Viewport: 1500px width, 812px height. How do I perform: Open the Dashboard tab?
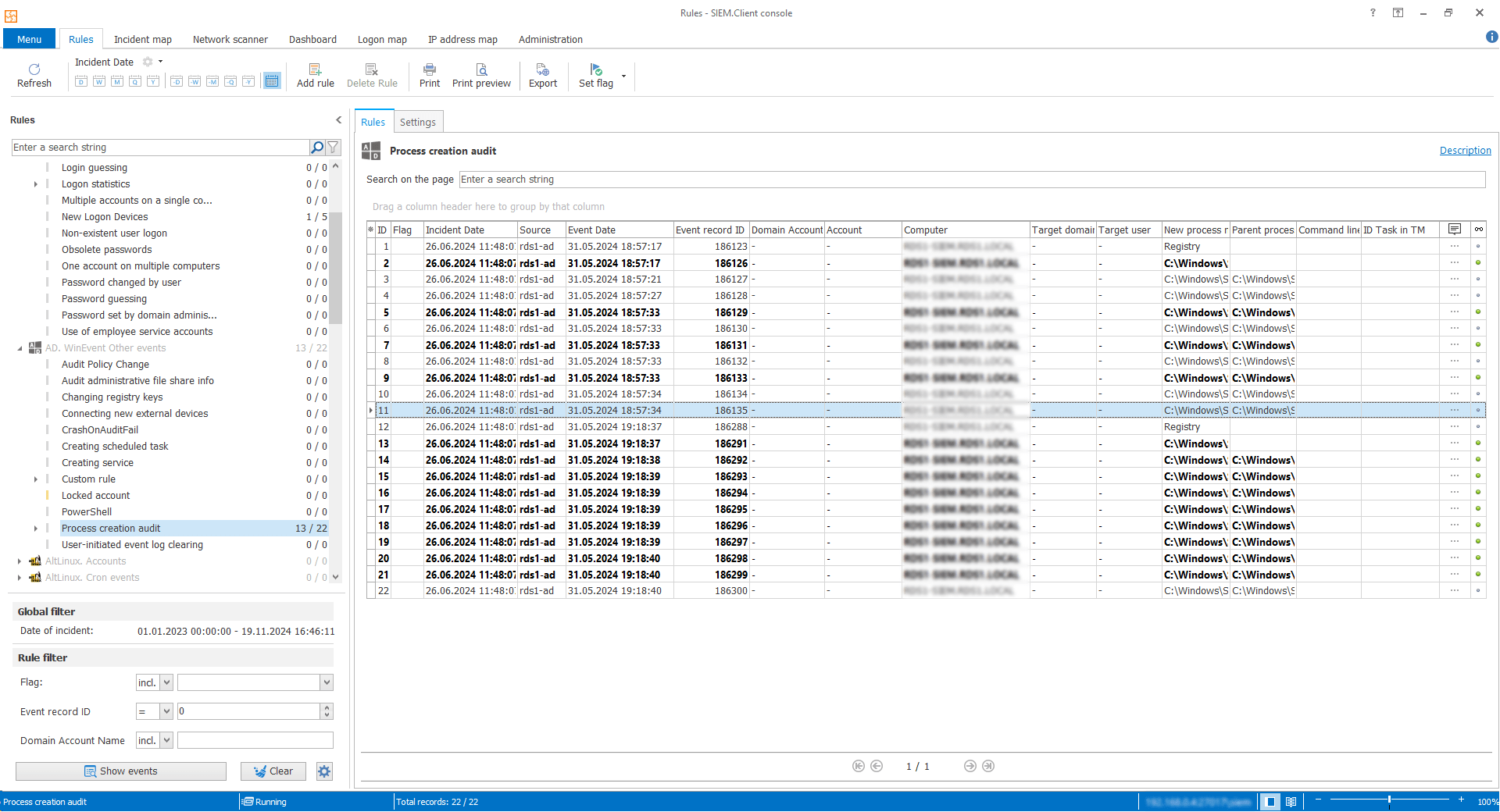click(312, 40)
